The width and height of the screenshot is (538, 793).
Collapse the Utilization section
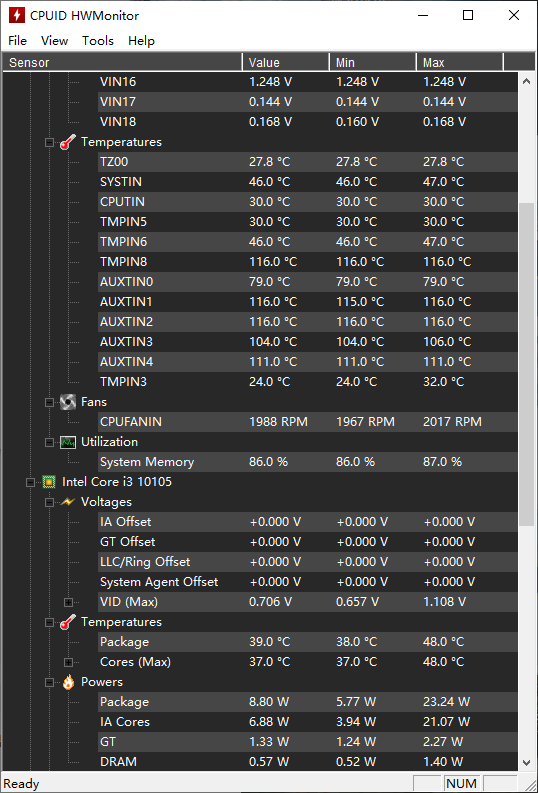[49, 443]
